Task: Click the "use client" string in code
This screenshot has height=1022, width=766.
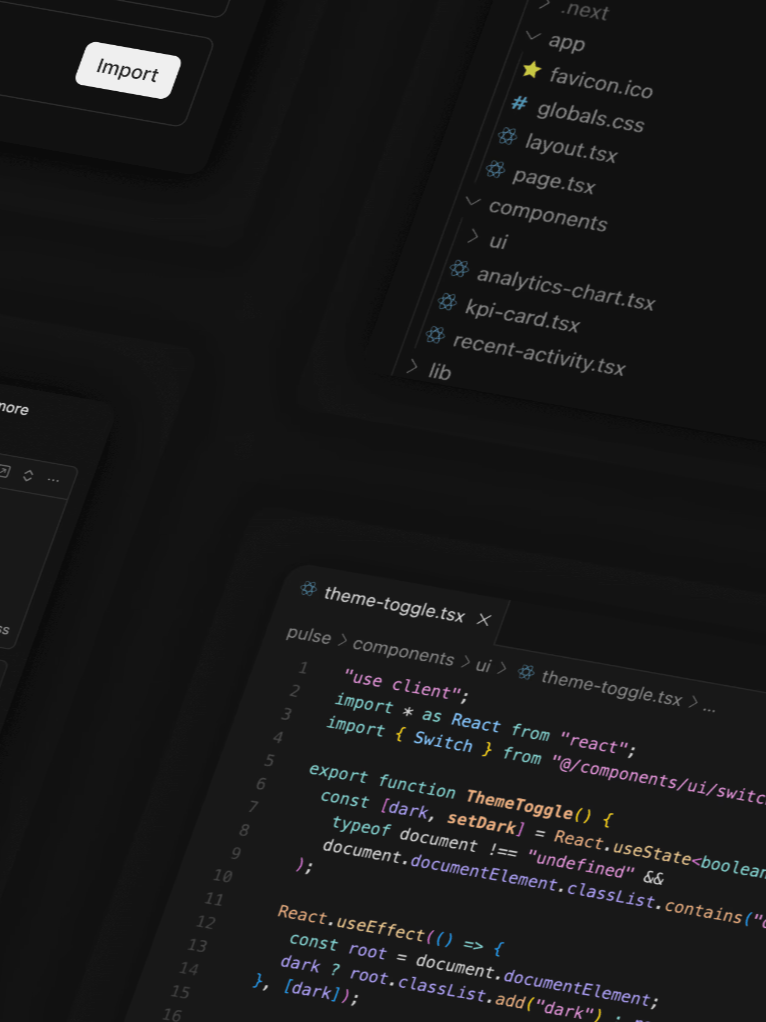Action: click(x=402, y=684)
